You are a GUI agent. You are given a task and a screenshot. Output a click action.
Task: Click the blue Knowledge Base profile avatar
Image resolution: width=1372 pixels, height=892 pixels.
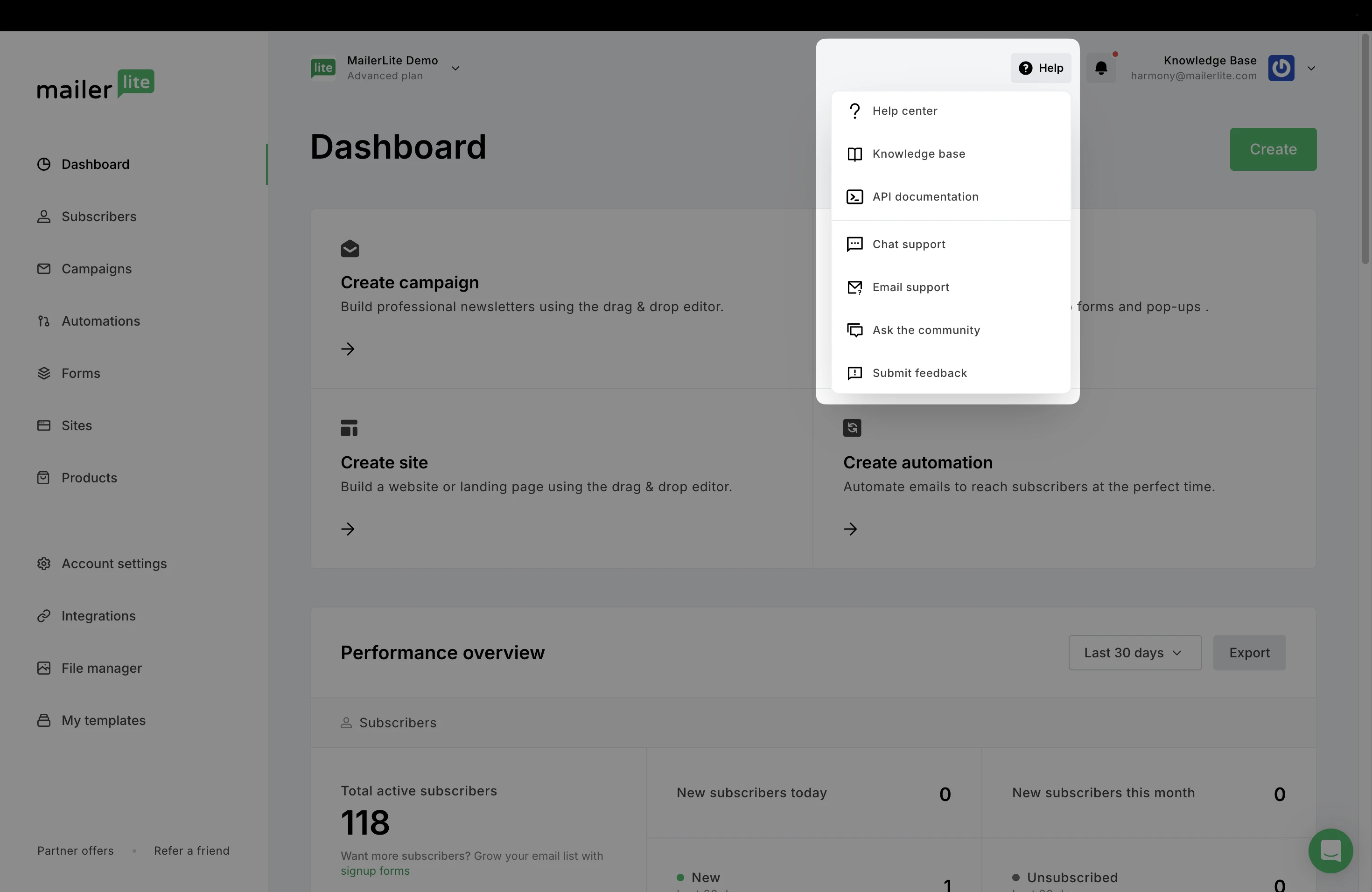[x=1281, y=68]
